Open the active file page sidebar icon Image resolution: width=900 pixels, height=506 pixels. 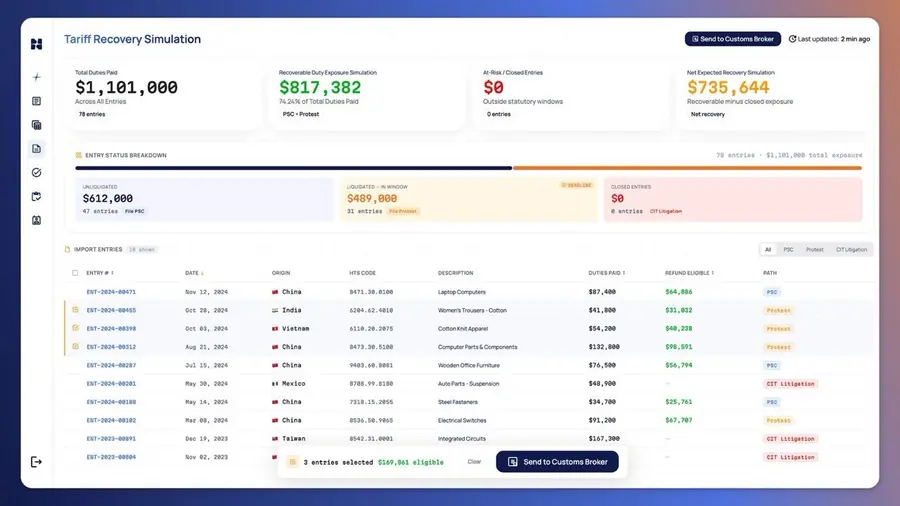click(x=36, y=149)
